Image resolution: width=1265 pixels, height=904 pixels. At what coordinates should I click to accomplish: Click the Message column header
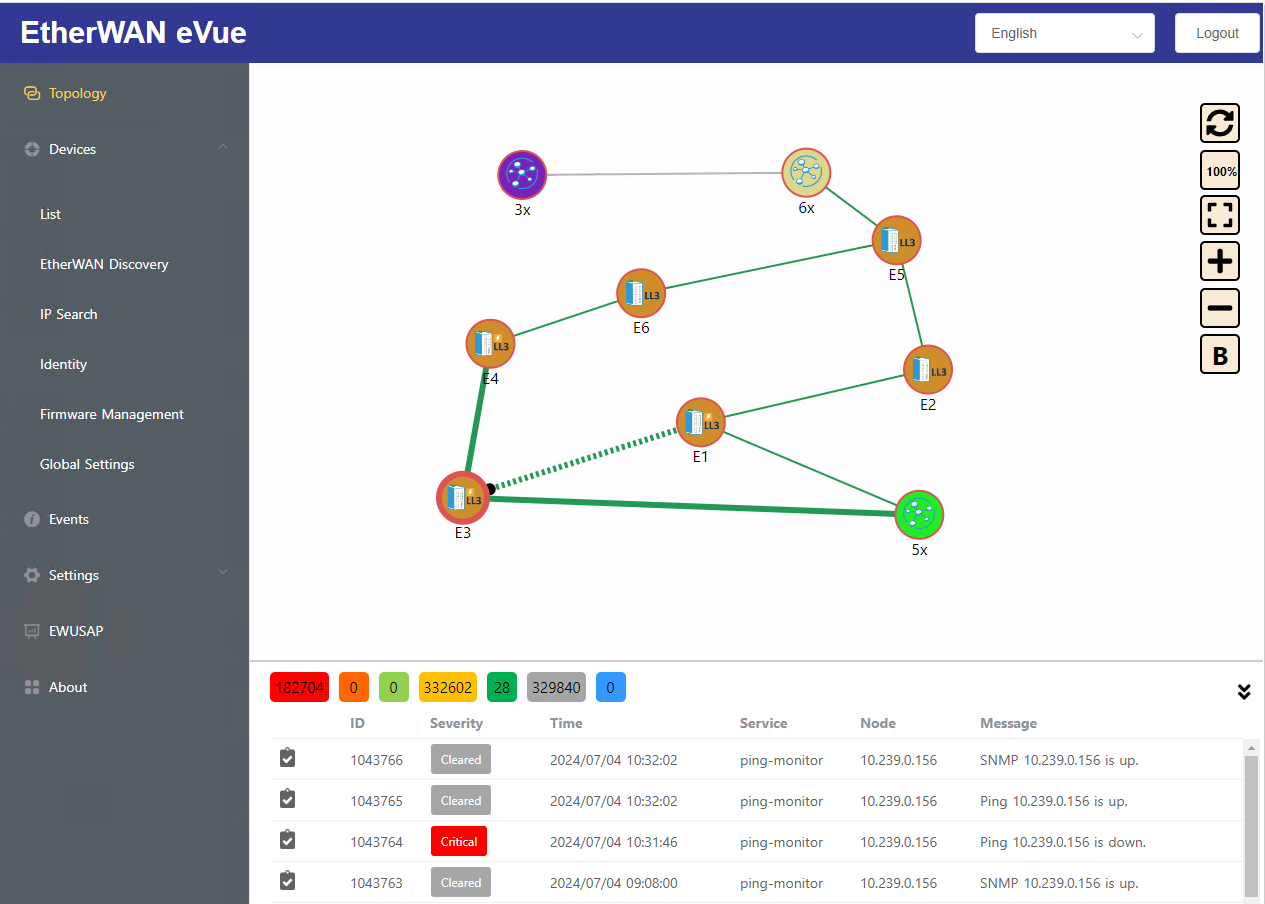coord(1008,723)
